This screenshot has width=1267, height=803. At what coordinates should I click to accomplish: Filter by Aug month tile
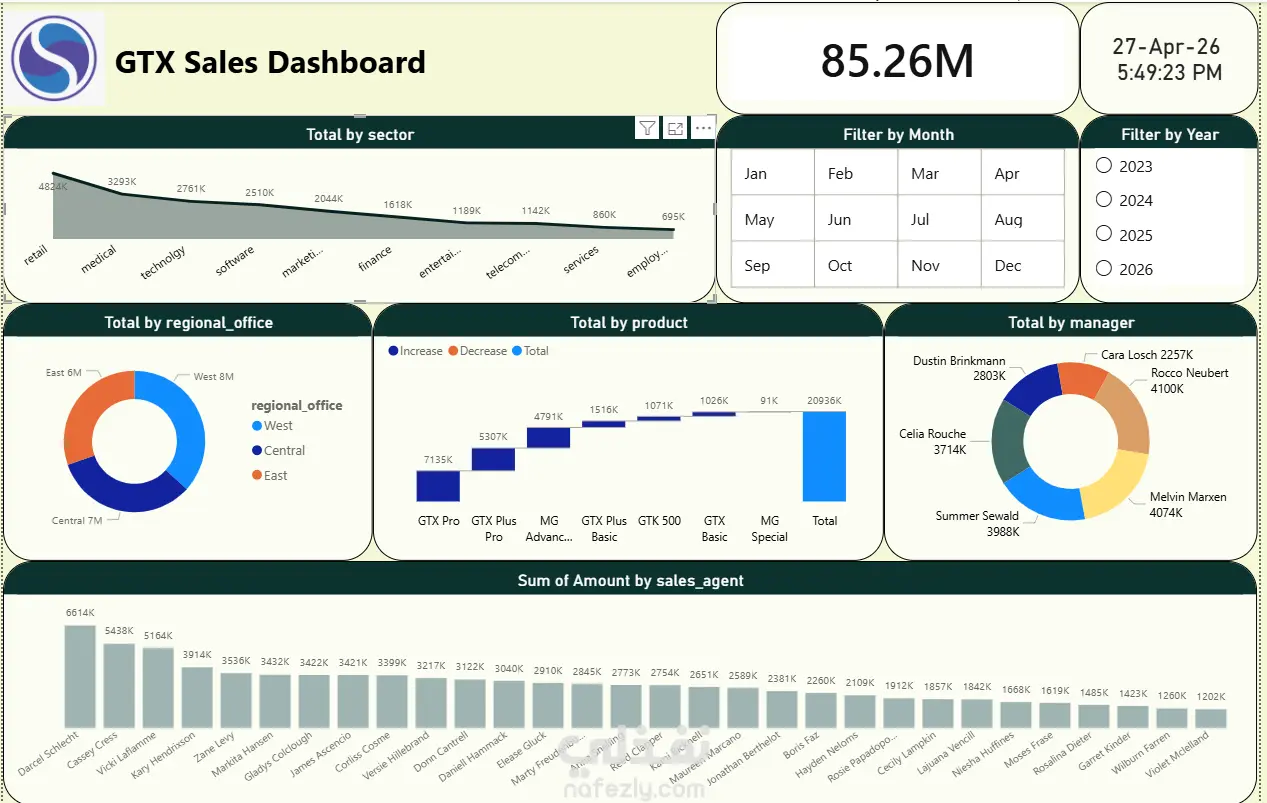click(x=1023, y=219)
